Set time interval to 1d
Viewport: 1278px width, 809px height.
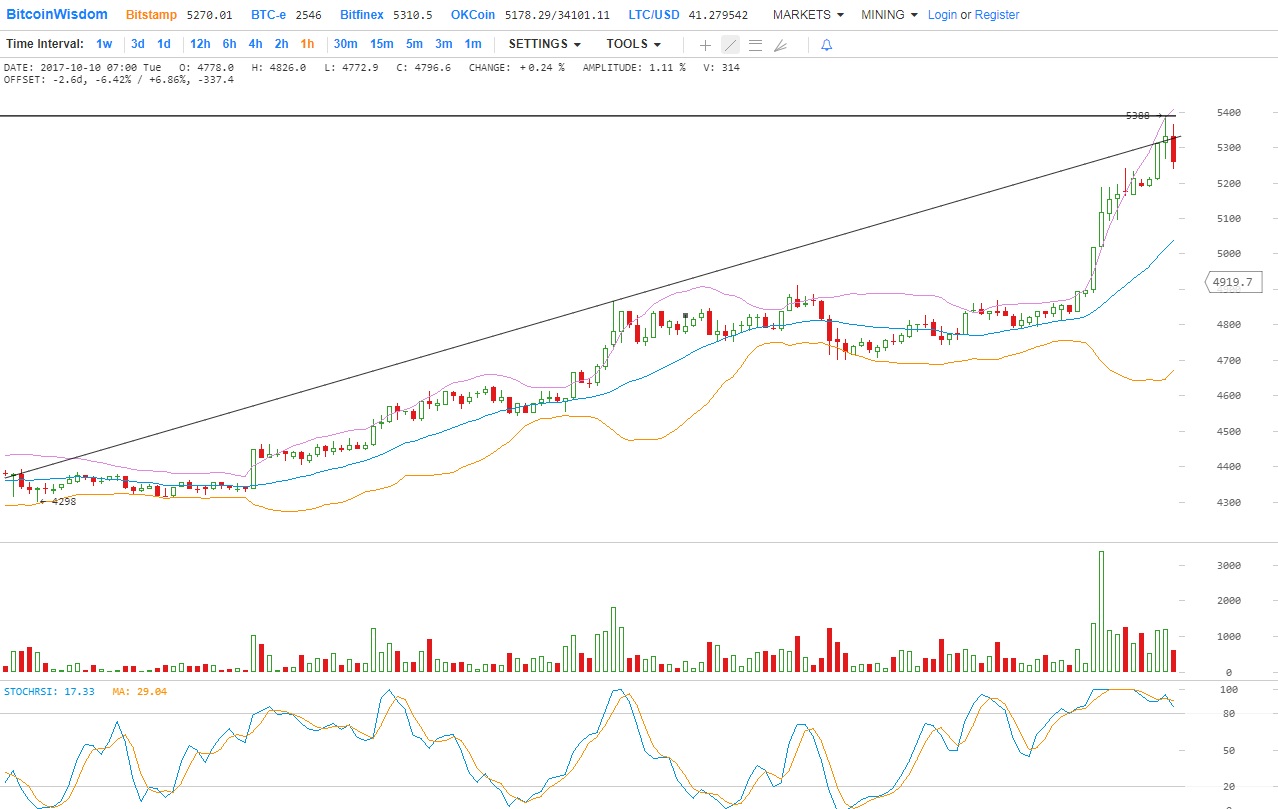pos(164,44)
